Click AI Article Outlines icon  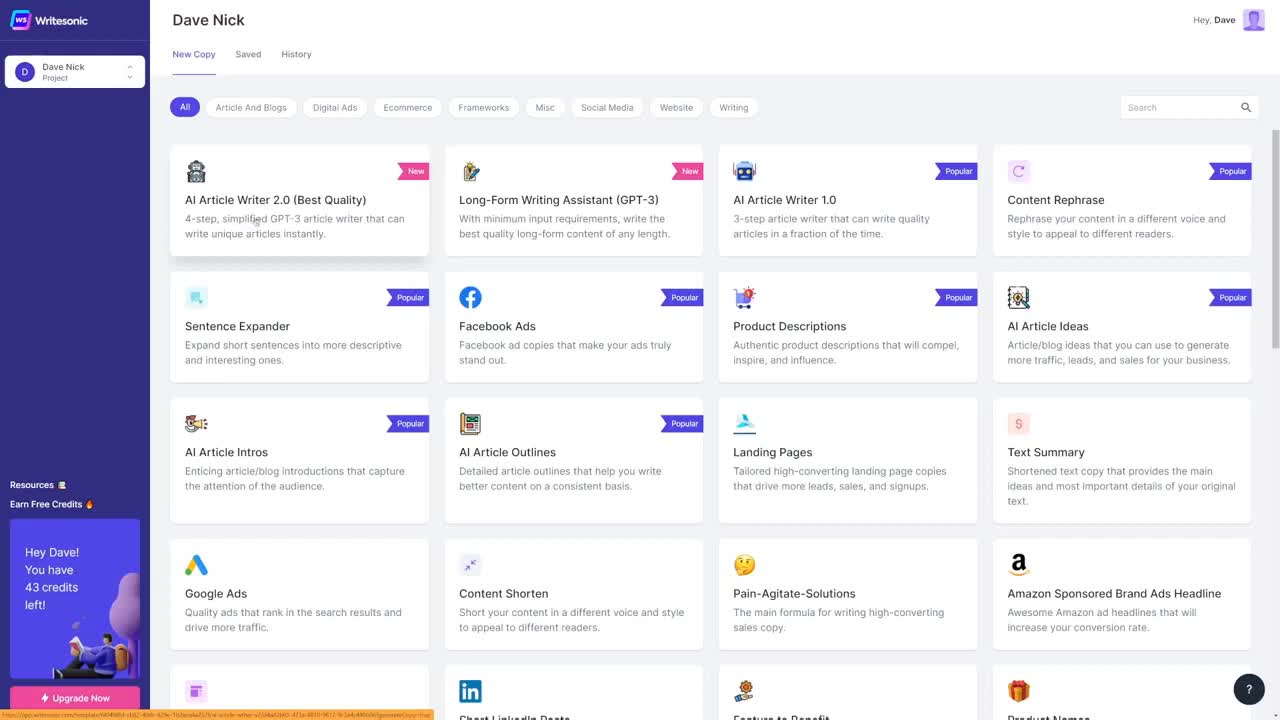pyautogui.click(x=470, y=423)
